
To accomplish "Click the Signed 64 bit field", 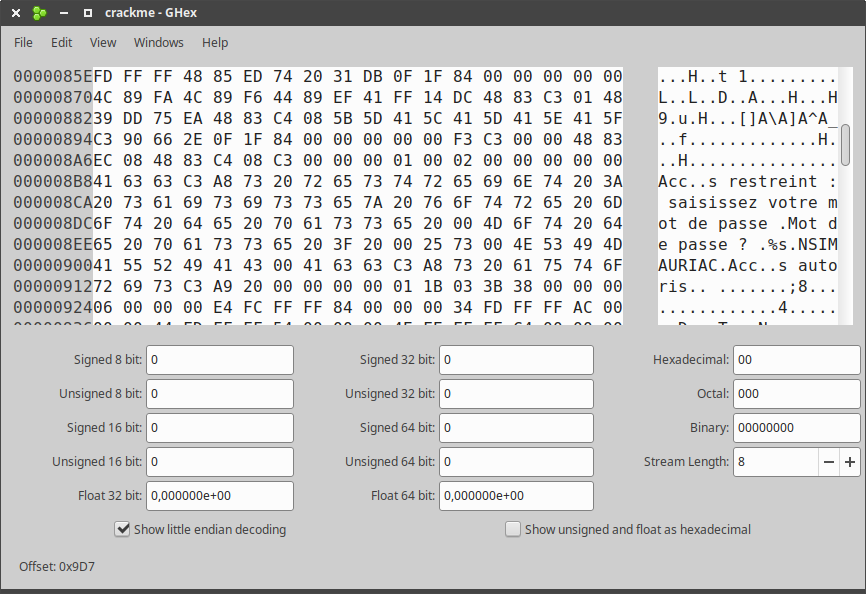I will (516, 428).
